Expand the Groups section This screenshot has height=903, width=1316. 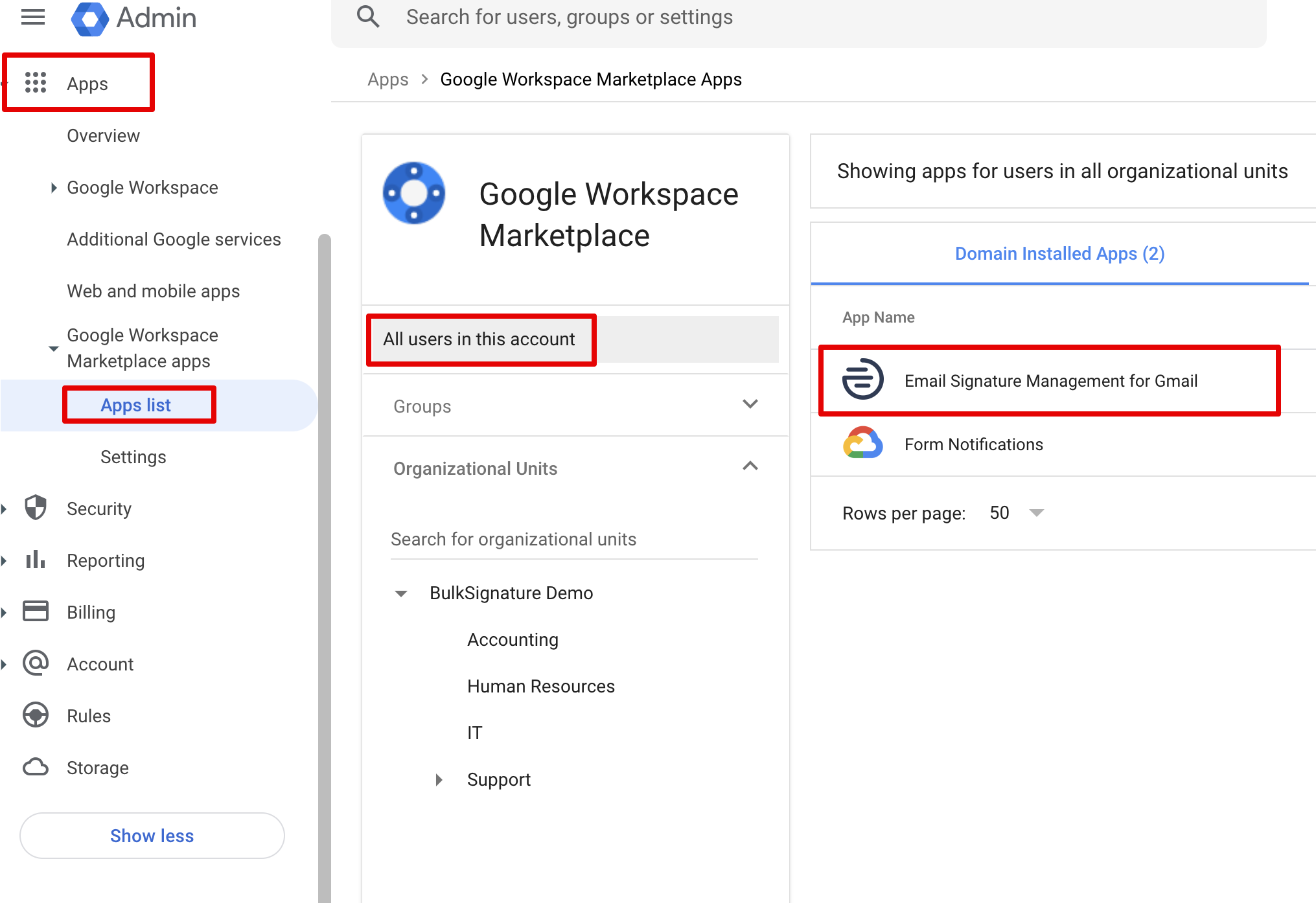click(750, 404)
